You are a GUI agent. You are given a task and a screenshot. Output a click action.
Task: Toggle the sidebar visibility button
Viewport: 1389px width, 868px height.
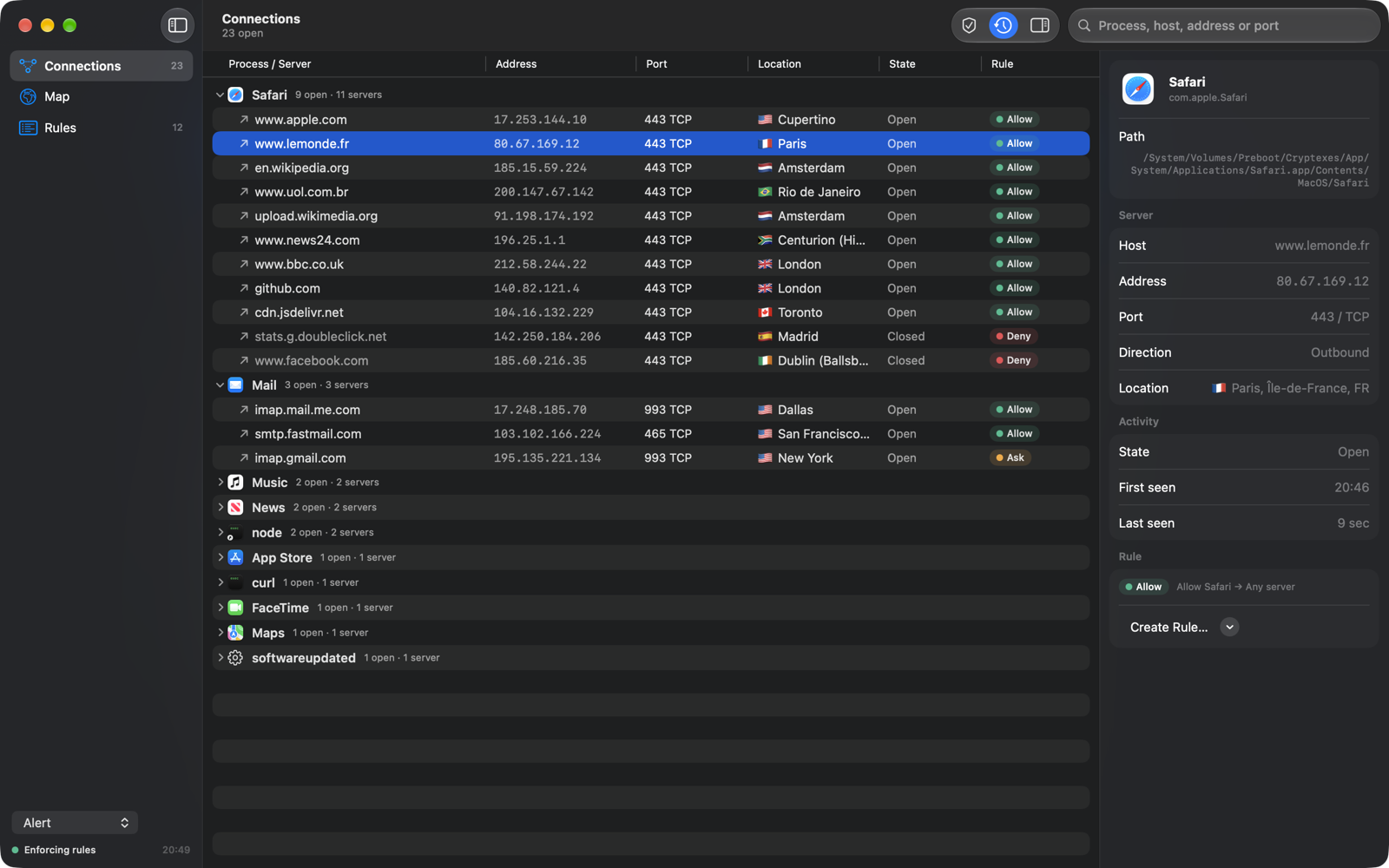click(177, 25)
